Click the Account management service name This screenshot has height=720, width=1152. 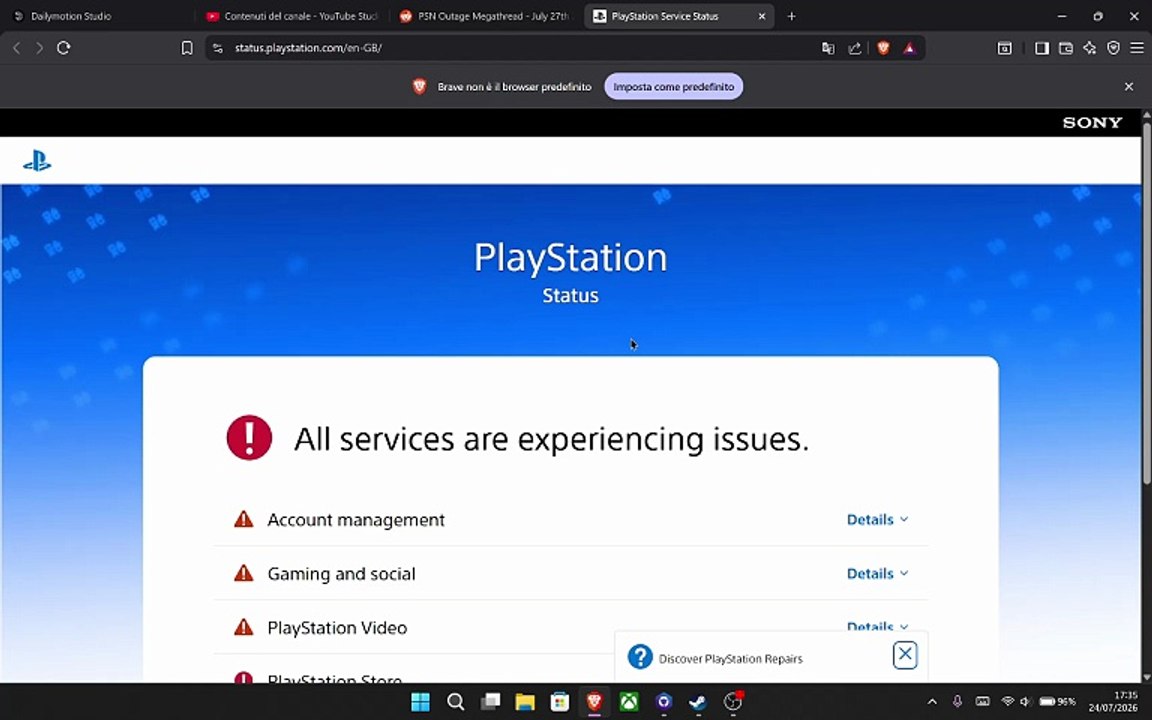tap(356, 520)
